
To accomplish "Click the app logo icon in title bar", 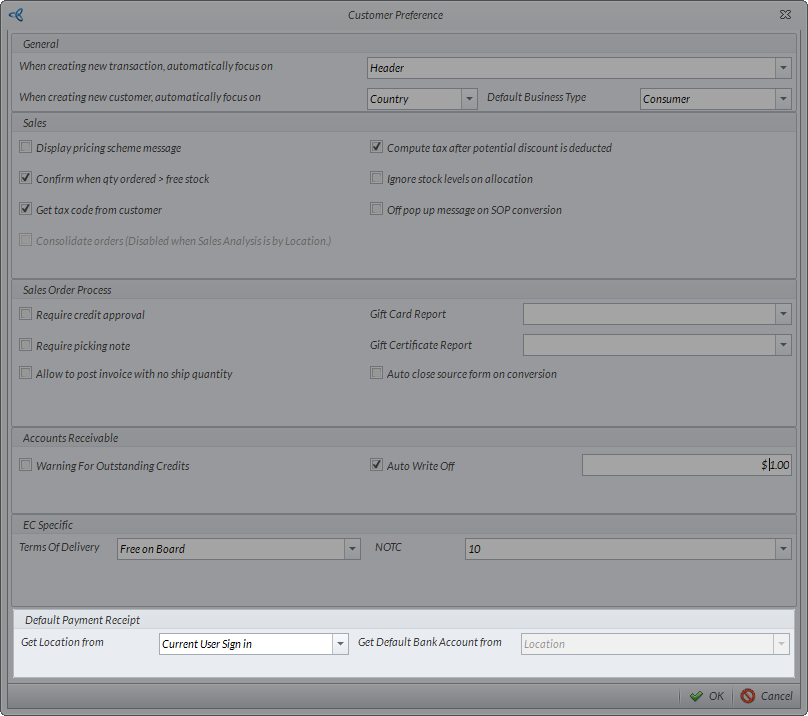I will [15, 15].
